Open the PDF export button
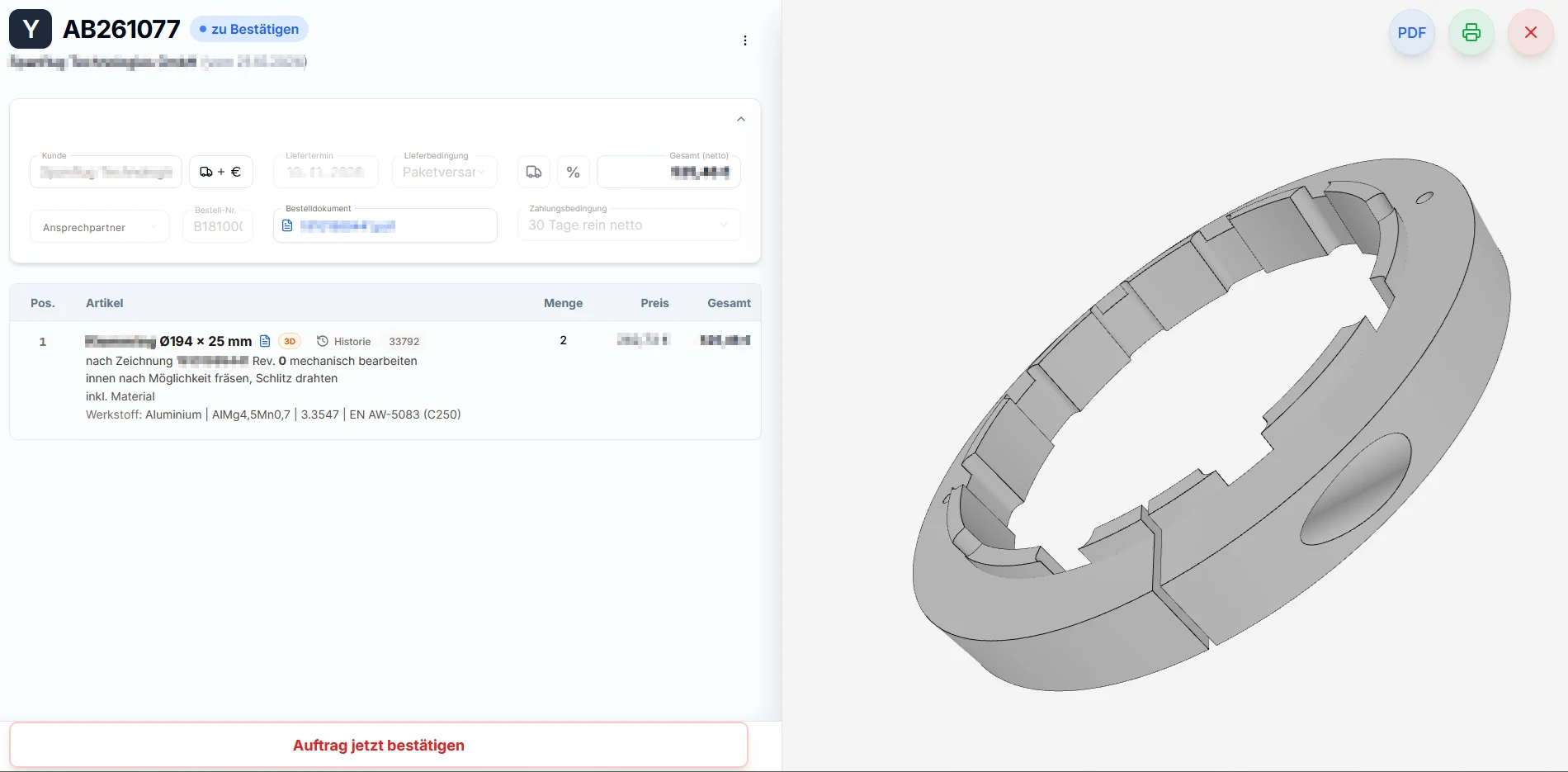 [x=1411, y=33]
